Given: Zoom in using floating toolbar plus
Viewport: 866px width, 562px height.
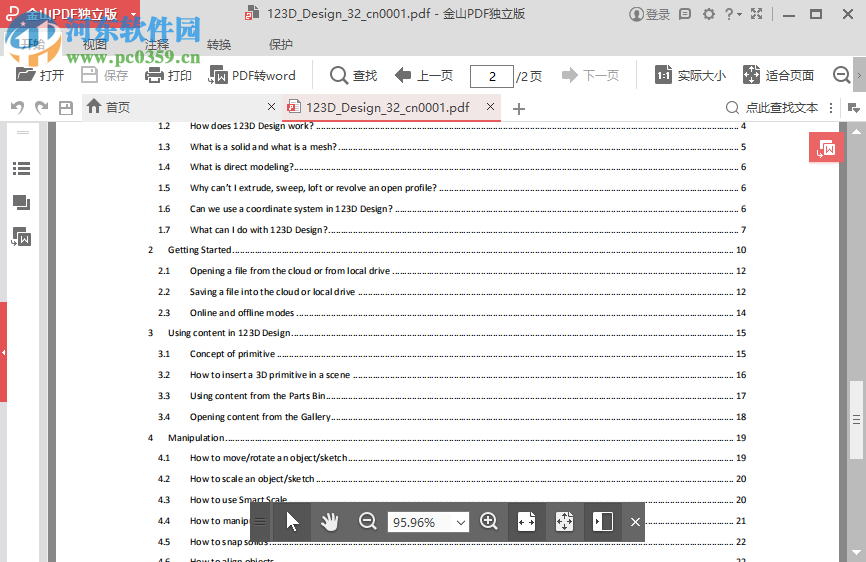Looking at the screenshot, I should pyautogui.click(x=489, y=521).
